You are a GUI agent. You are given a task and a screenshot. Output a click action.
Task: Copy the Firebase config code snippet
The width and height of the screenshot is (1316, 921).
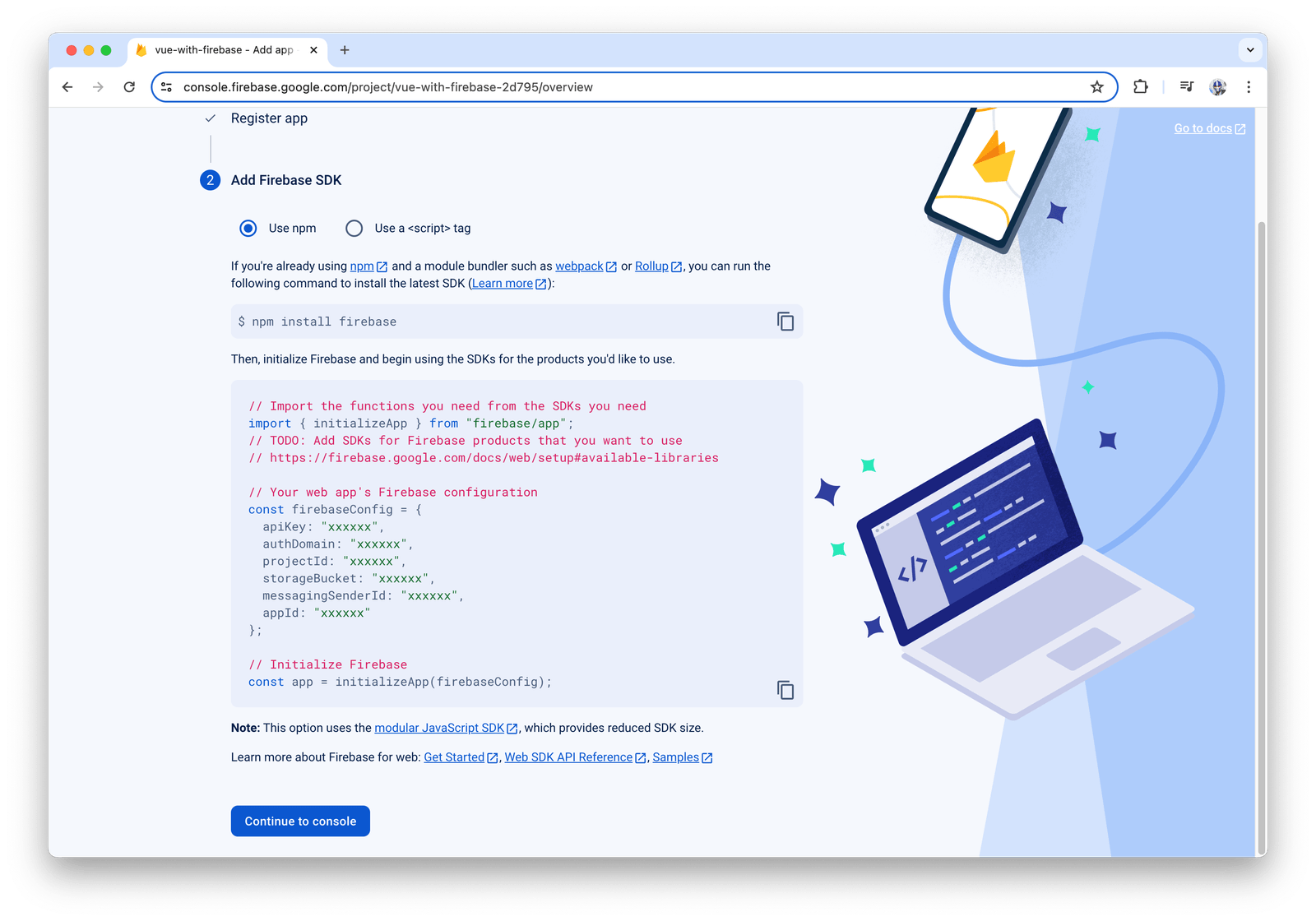click(x=785, y=690)
